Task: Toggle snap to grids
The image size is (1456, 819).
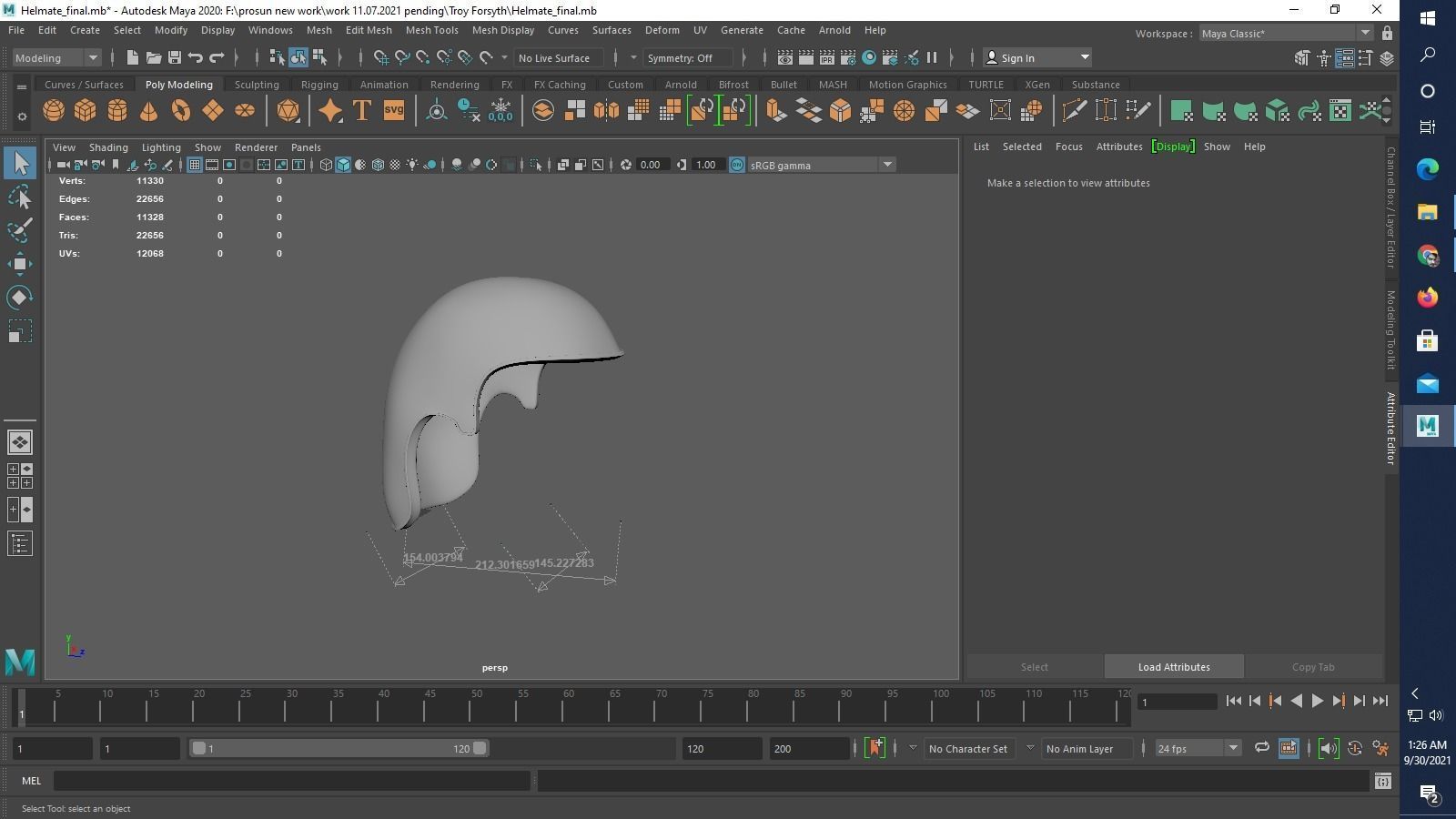Action: coord(381,57)
